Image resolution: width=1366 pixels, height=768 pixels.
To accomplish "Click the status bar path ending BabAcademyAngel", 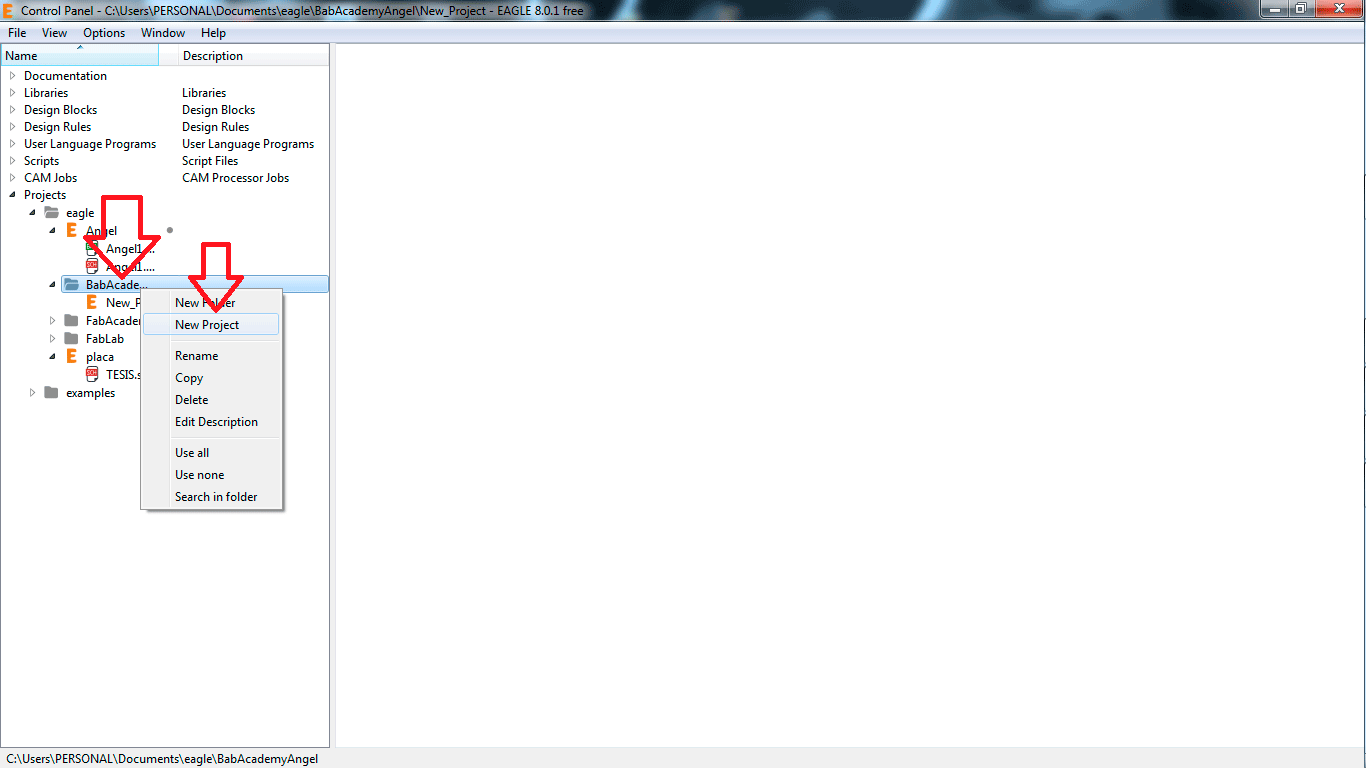I will tap(162, 759).
